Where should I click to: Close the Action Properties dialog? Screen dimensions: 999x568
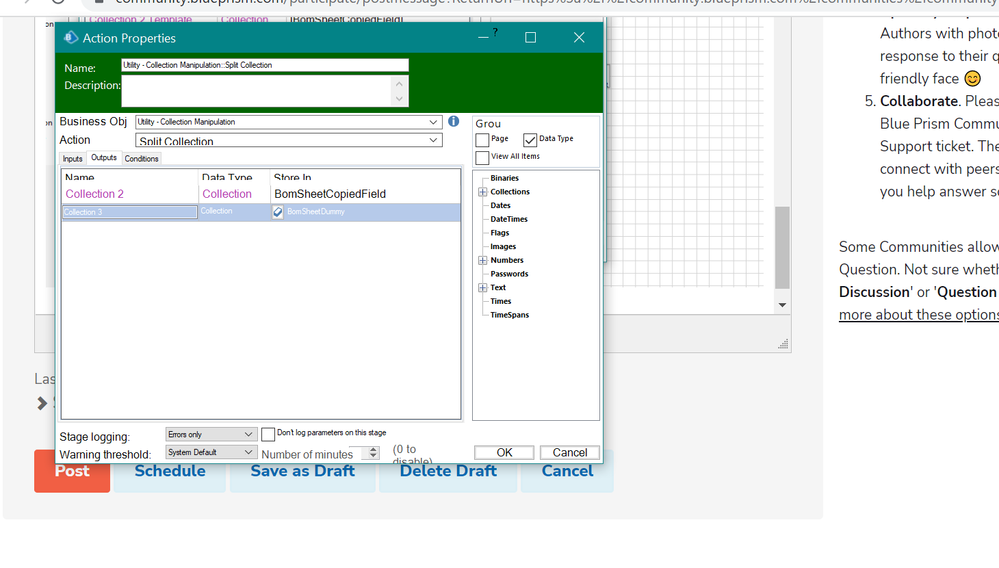(x=578, y=38)
